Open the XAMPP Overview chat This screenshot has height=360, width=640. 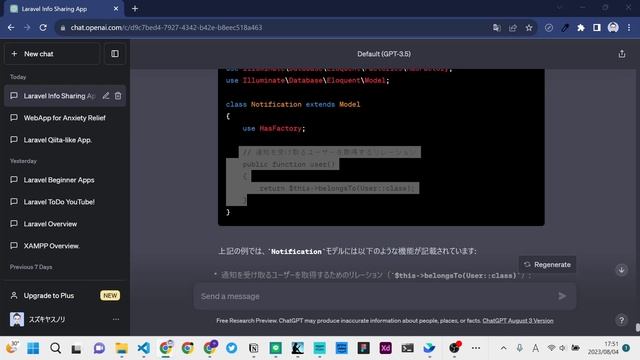pyautogui.click(x=65, y=246)
